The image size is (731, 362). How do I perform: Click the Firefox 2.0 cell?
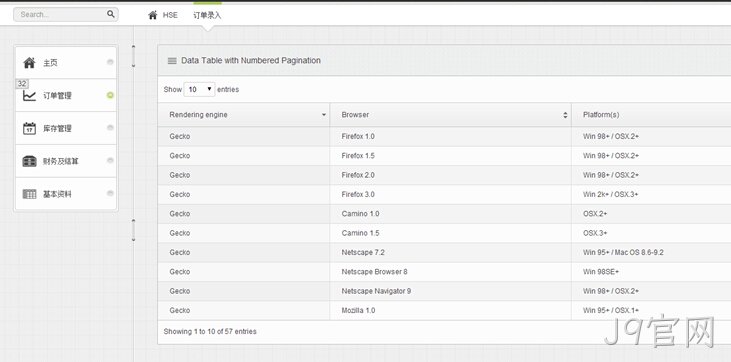(x=450, y=175)
